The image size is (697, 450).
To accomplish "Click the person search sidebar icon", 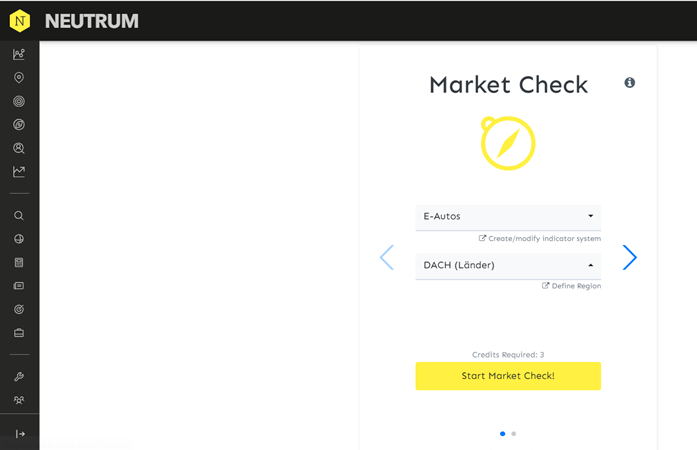I will (x=19, y=148).
